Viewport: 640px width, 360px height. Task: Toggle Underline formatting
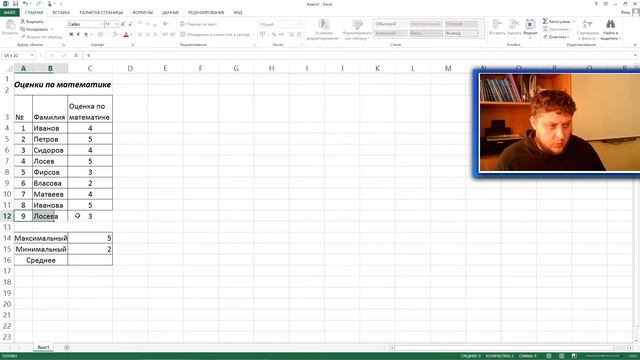tap(86, 34)
